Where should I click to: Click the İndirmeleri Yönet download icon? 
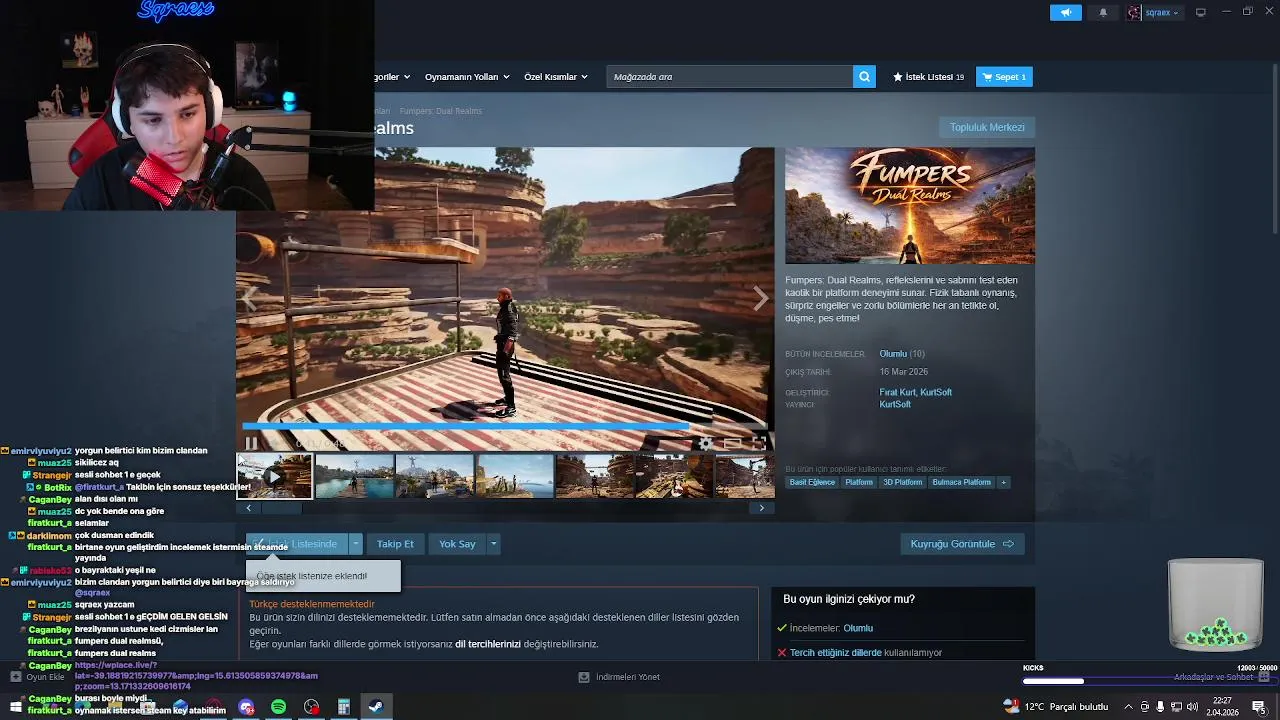(584, 677)
